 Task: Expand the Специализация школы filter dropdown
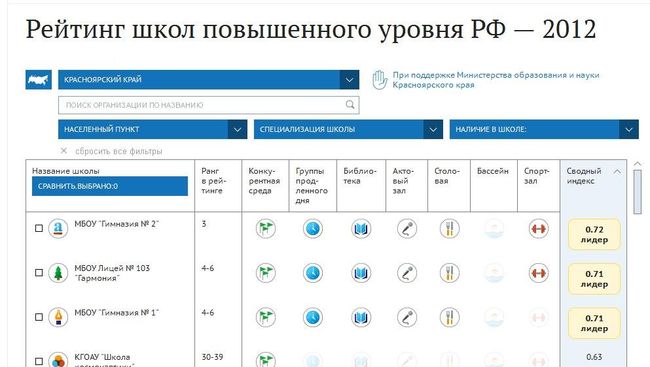[x=348, y=129]
